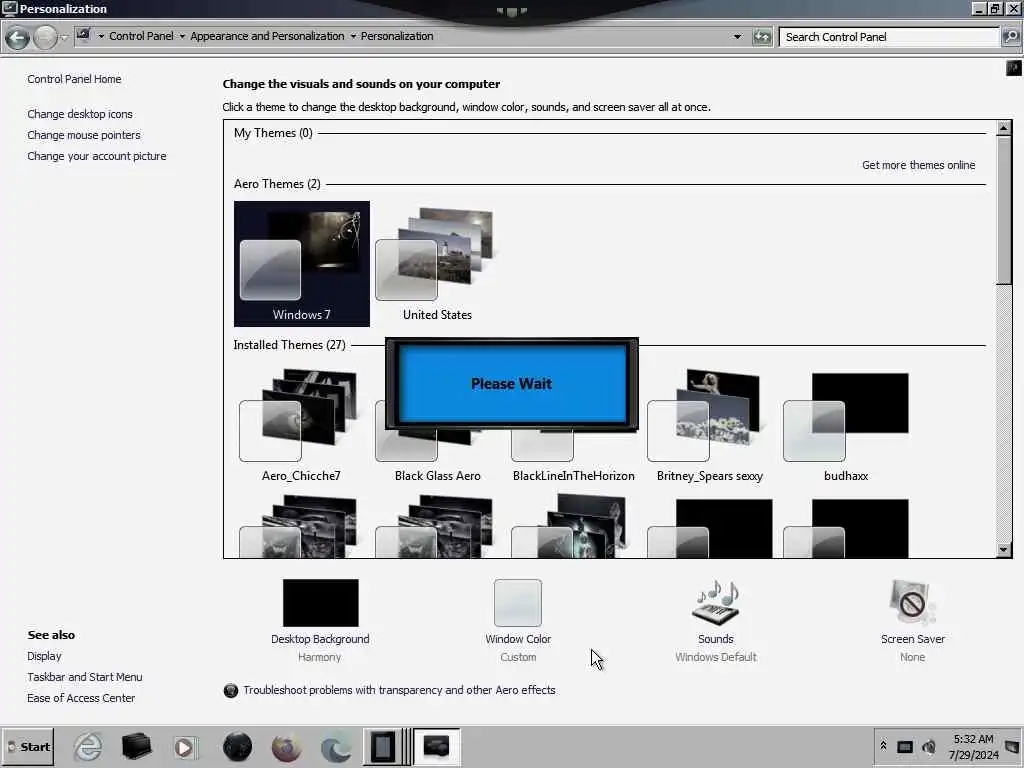Select the Britney_Spears sexxy theme

710,424
